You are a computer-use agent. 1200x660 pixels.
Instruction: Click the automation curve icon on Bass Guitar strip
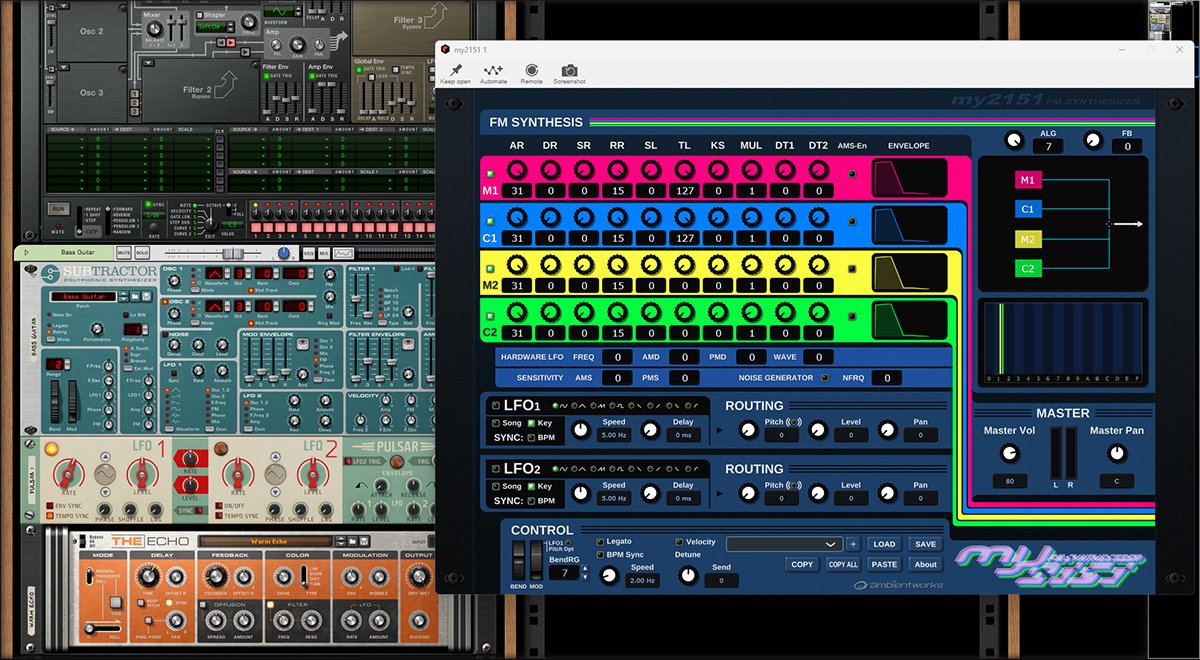click(343, 254)
